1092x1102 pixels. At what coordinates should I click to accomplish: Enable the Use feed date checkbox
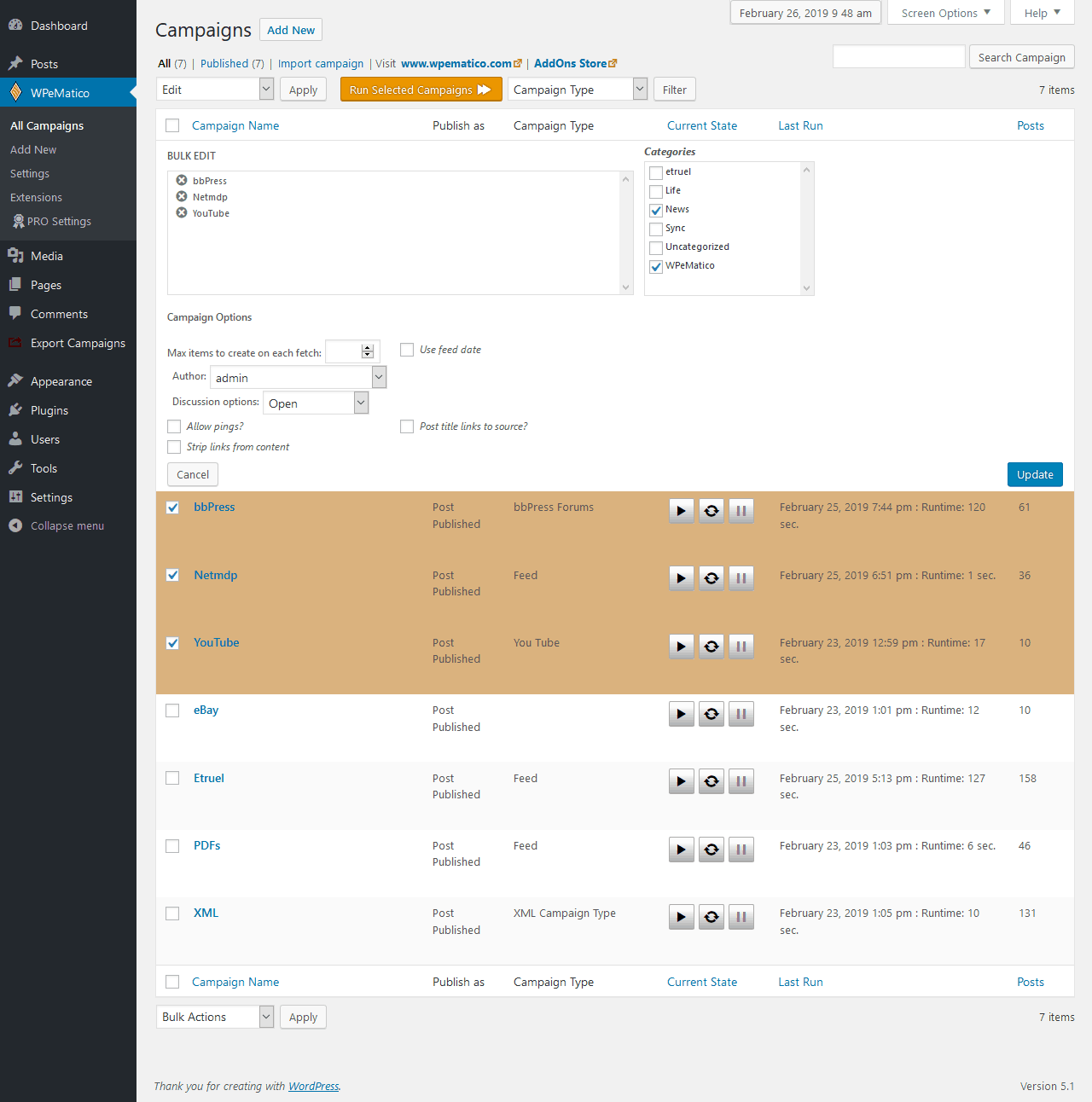point(407,350)
